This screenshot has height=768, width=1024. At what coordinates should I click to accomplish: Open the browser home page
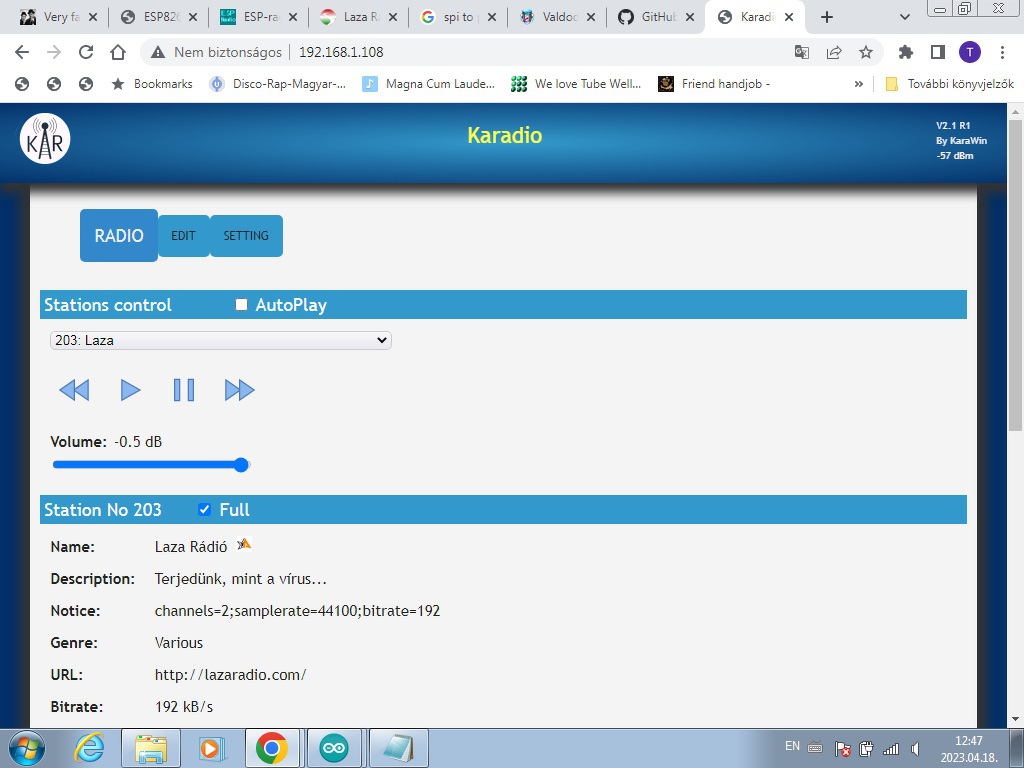pos(118,52)
